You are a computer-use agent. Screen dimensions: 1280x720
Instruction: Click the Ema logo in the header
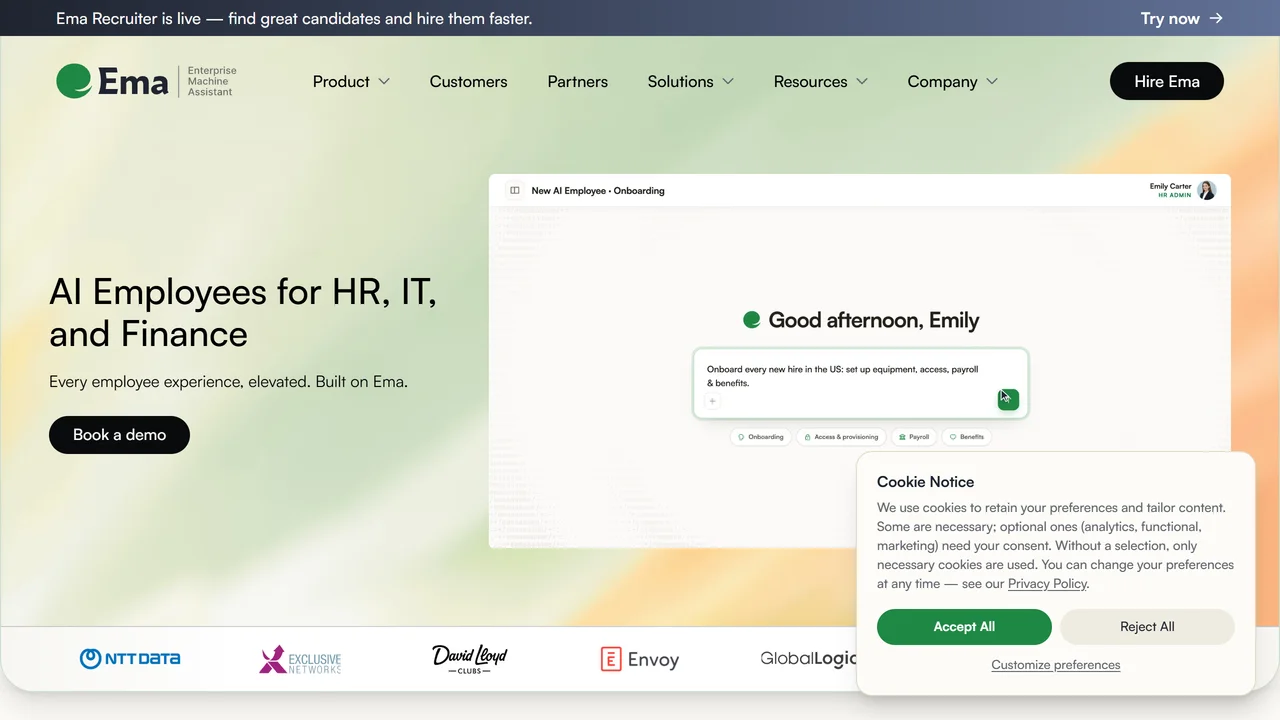coord(146,81)
